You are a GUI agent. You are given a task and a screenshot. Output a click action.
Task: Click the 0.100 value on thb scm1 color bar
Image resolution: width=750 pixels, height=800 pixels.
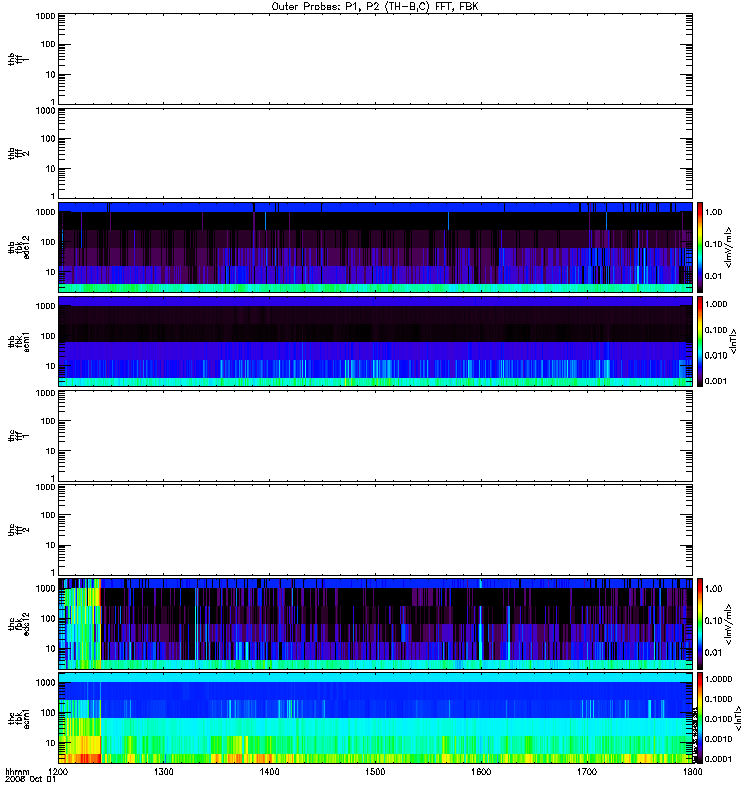pyautogui.click(x=716, y=330)
